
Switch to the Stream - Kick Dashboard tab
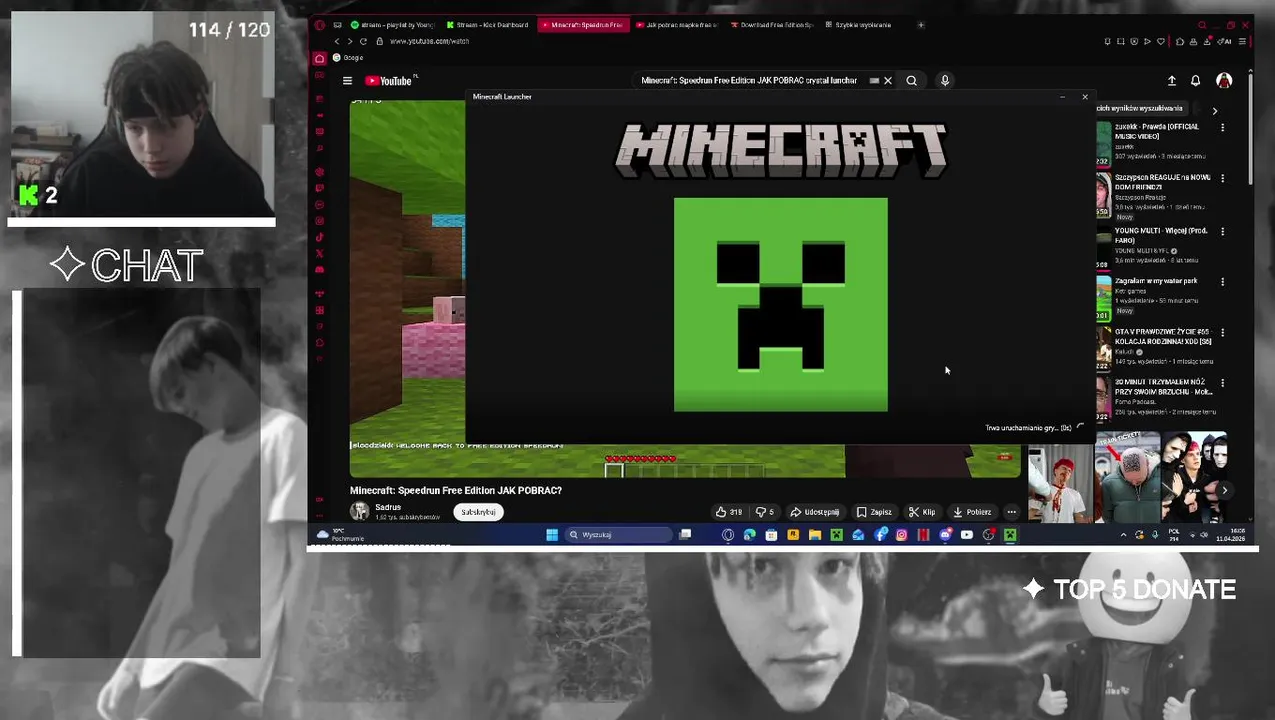487,25
